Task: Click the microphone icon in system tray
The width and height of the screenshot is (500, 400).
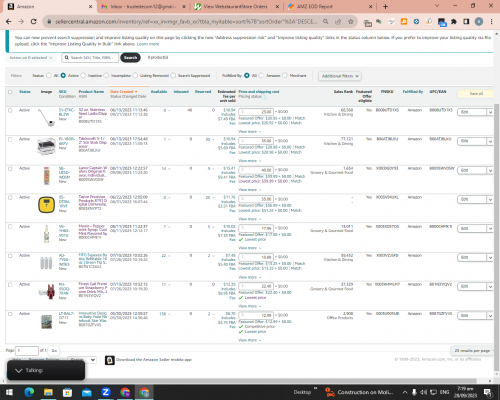Action: click(x=414, y=392)
